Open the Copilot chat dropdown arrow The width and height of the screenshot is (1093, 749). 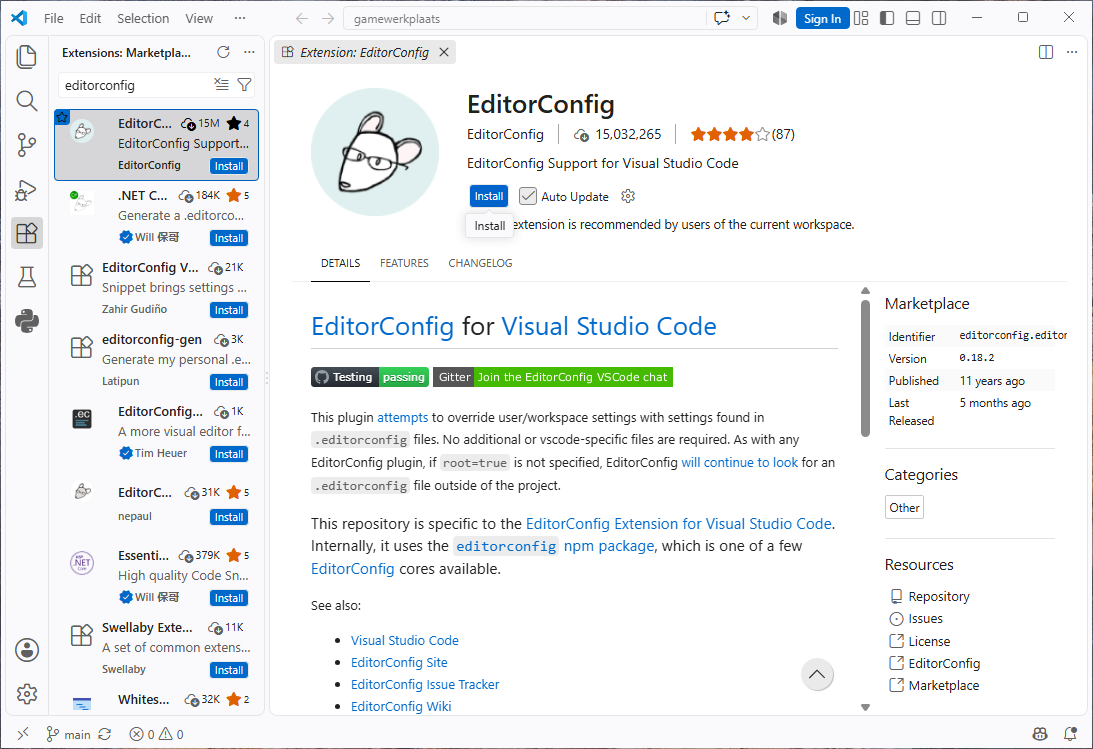(x=746, y=18)
